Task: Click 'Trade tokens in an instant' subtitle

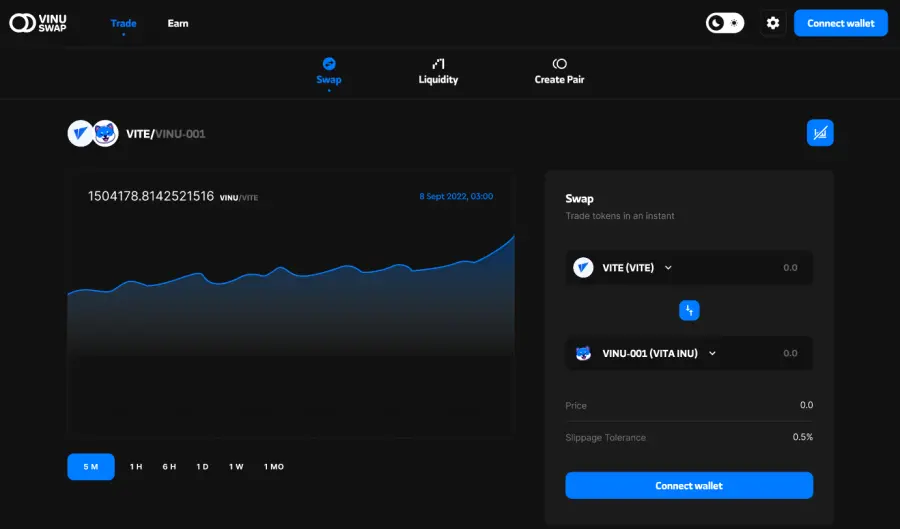Action: tap(620, 216)
